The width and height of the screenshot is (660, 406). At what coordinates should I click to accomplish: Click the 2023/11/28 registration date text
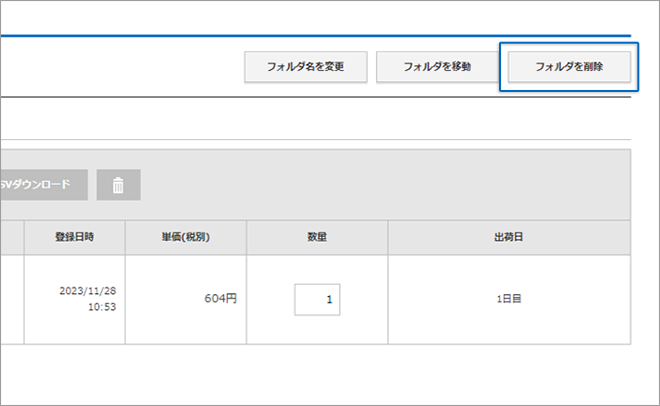coord(88,289)
